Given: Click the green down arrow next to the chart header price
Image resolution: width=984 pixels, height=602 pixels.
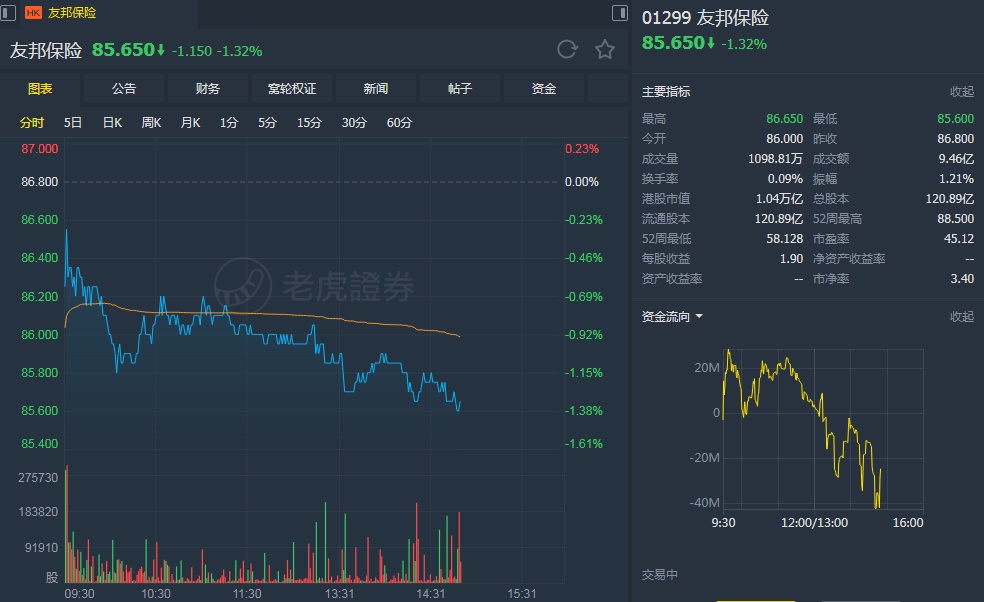Looking at the screenshot, I should pyautogui.click(x=160, y=50).
